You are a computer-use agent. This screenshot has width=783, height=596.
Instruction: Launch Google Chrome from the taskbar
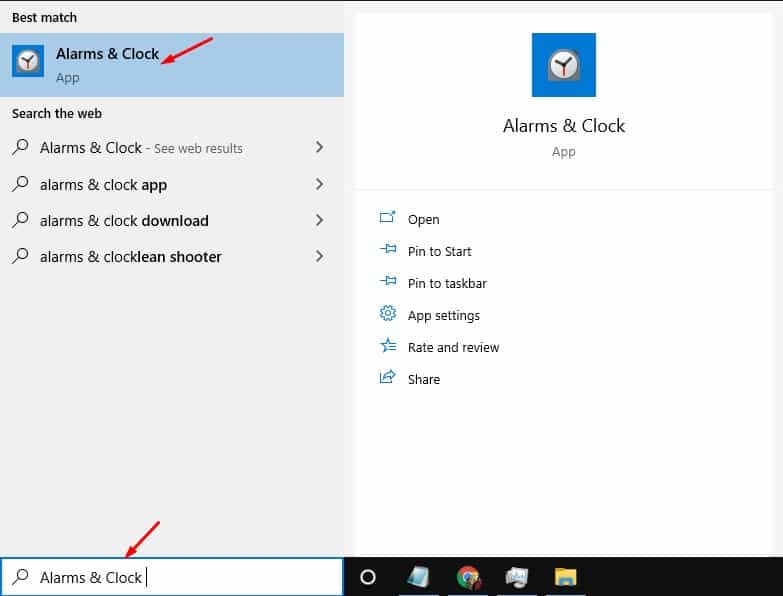[x=469, y=577]
